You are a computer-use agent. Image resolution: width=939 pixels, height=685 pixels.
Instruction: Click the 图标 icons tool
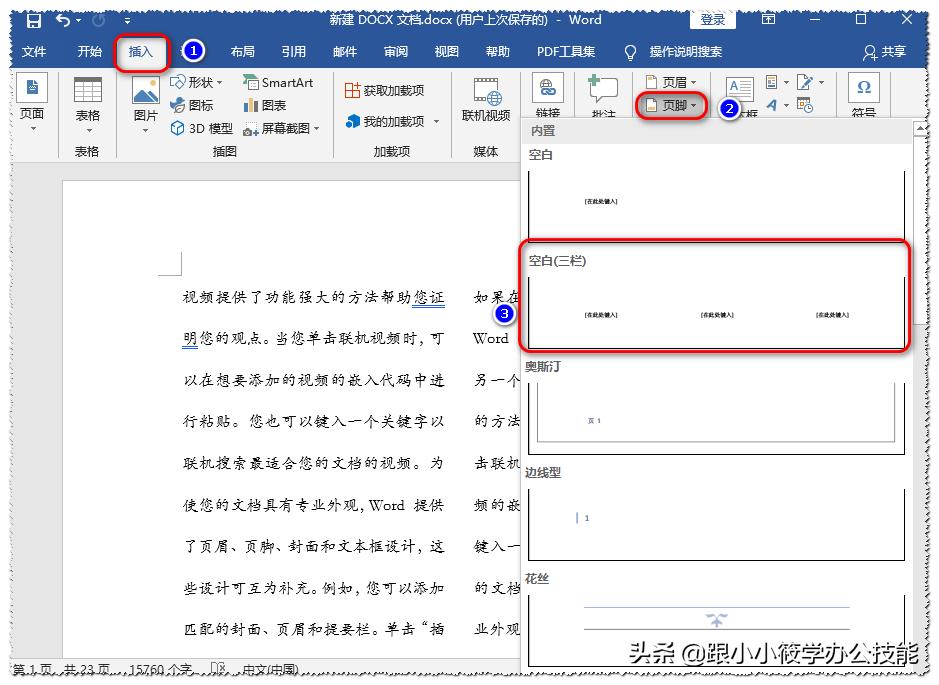pyautogui.click(x=198, y=105)
